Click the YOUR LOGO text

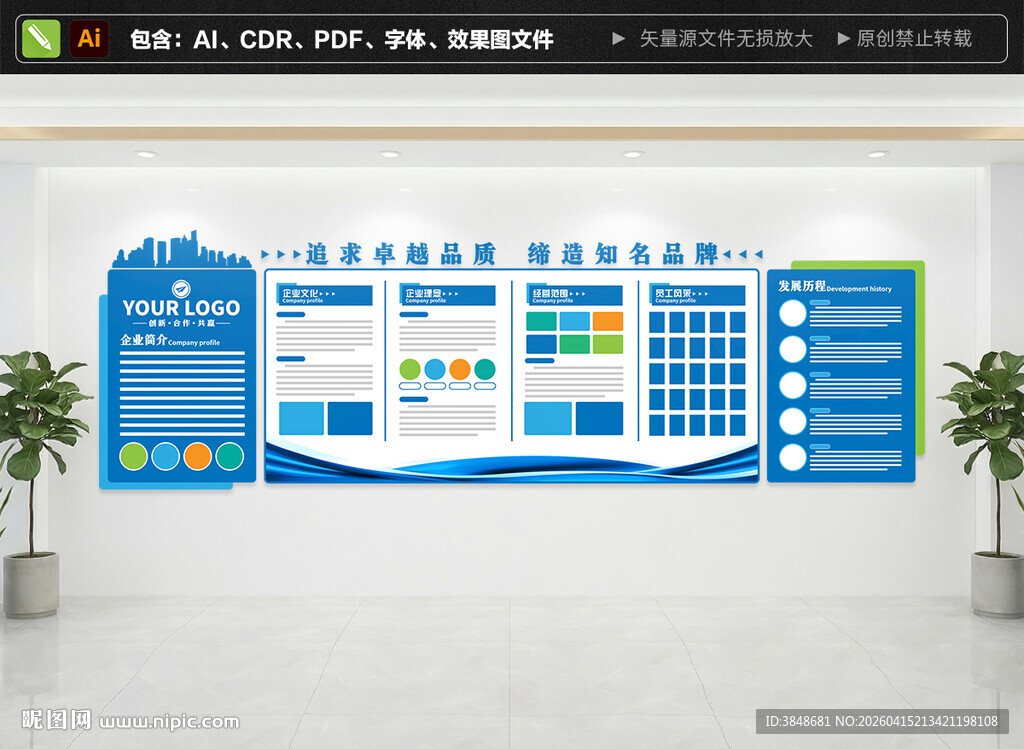(182, 308)
